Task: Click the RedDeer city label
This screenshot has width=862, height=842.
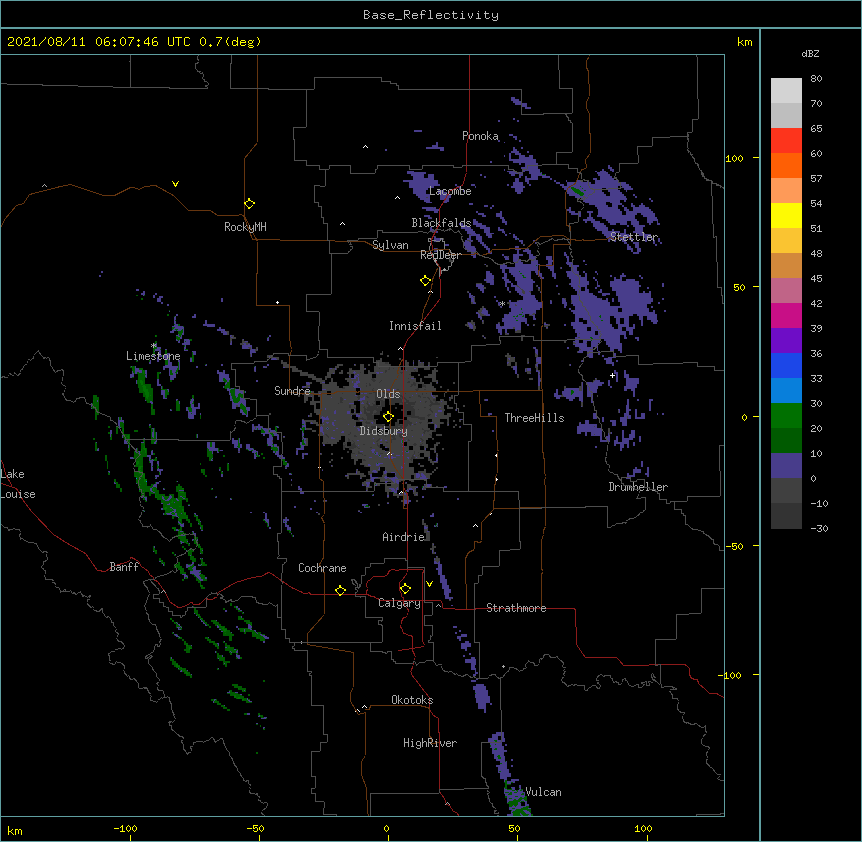Action: (x=440, y=255)
